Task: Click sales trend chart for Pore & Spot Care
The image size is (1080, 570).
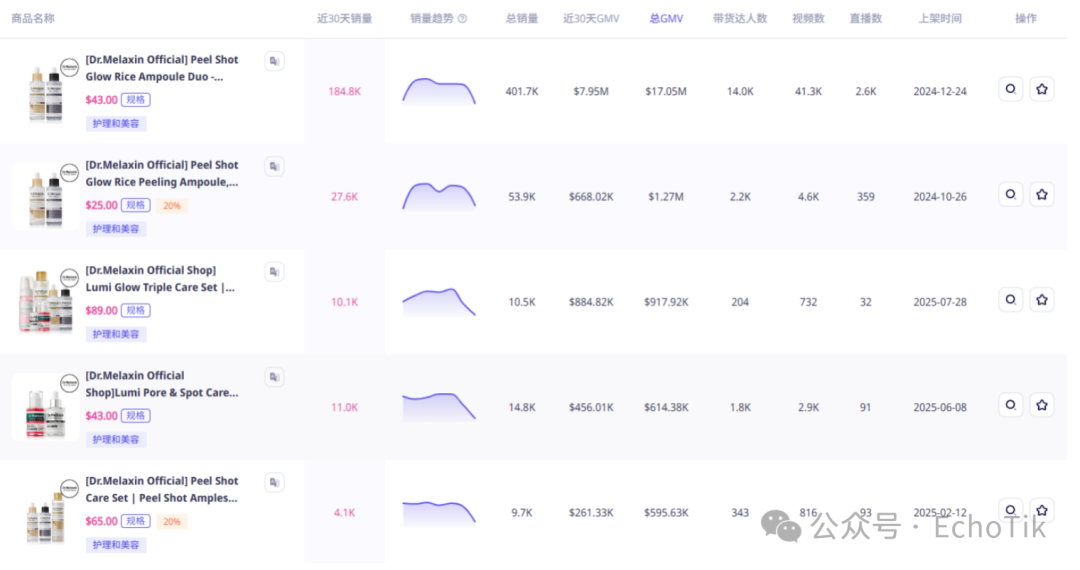Action: click(439, 407)
